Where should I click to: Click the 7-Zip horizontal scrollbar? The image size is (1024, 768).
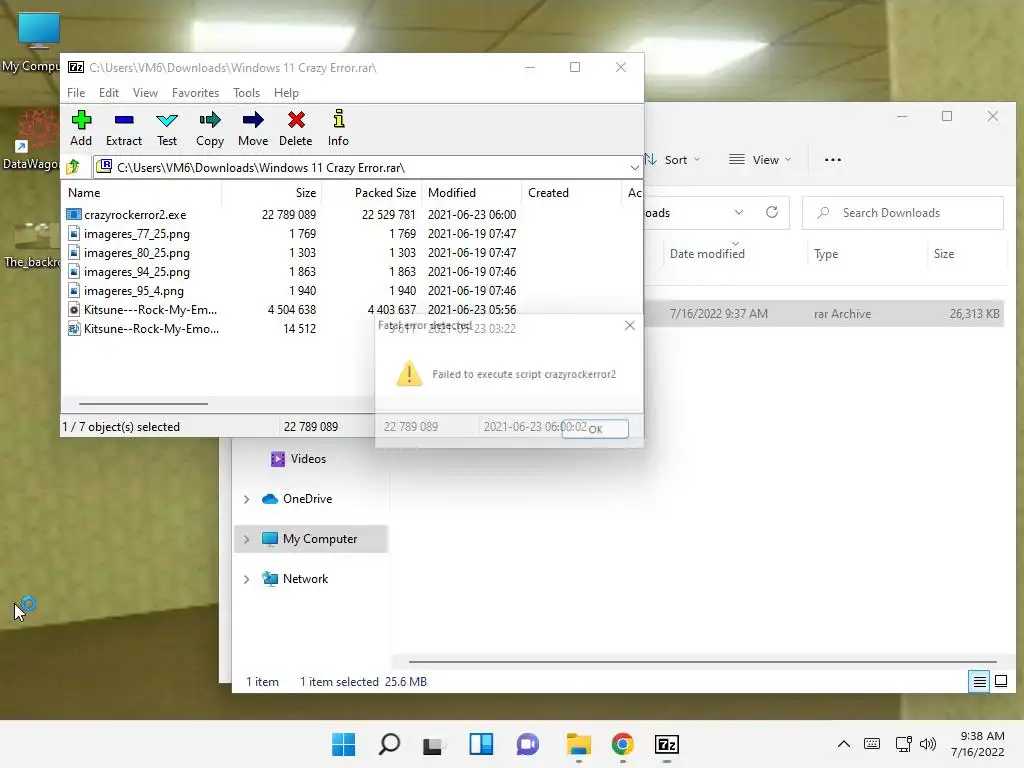[x=144, y=404]
